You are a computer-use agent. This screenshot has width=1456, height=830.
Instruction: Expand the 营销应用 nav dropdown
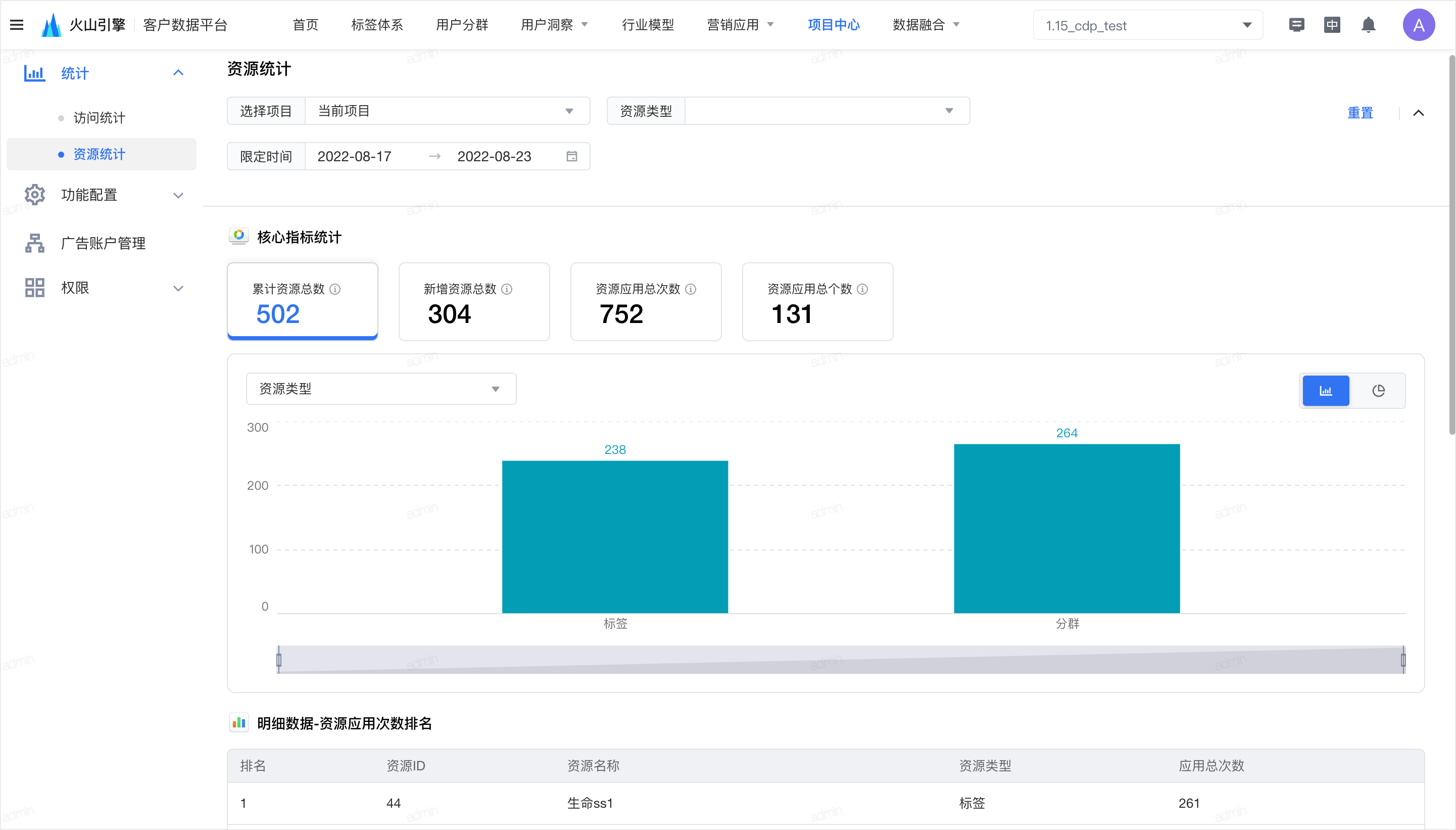[x=770, y=24]
